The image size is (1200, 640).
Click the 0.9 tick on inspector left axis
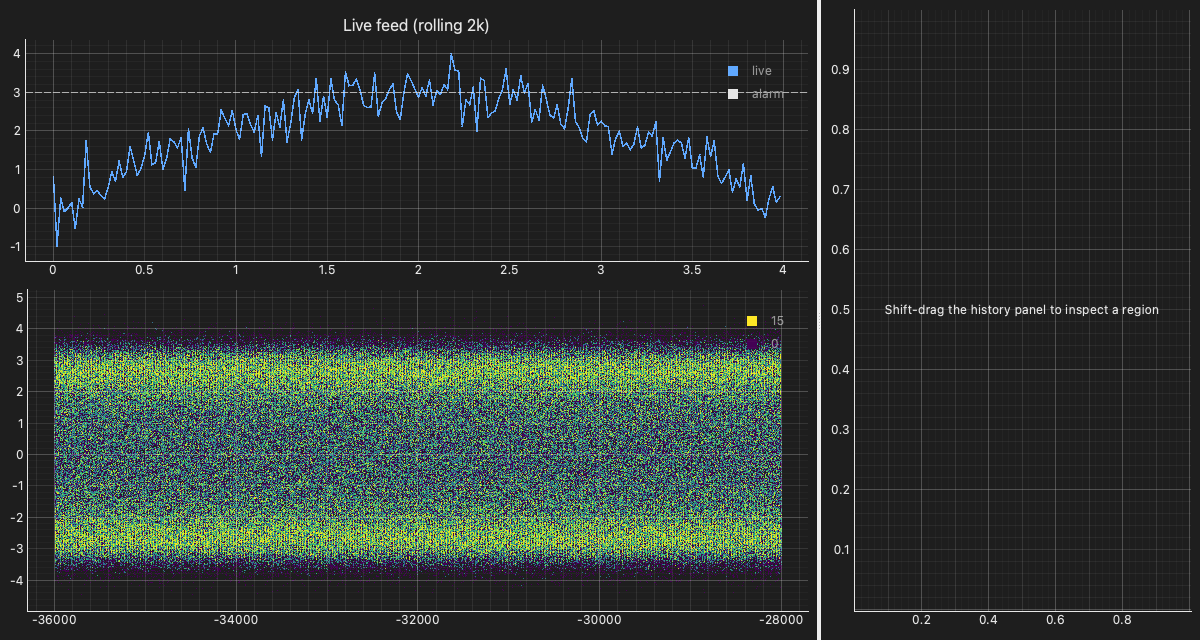point(840,70)
